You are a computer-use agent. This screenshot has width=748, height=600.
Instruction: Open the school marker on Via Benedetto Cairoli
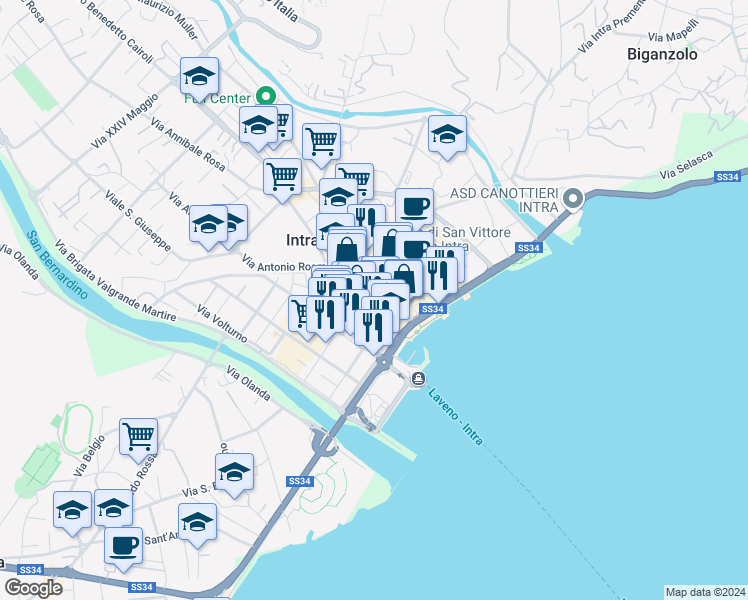199,78
